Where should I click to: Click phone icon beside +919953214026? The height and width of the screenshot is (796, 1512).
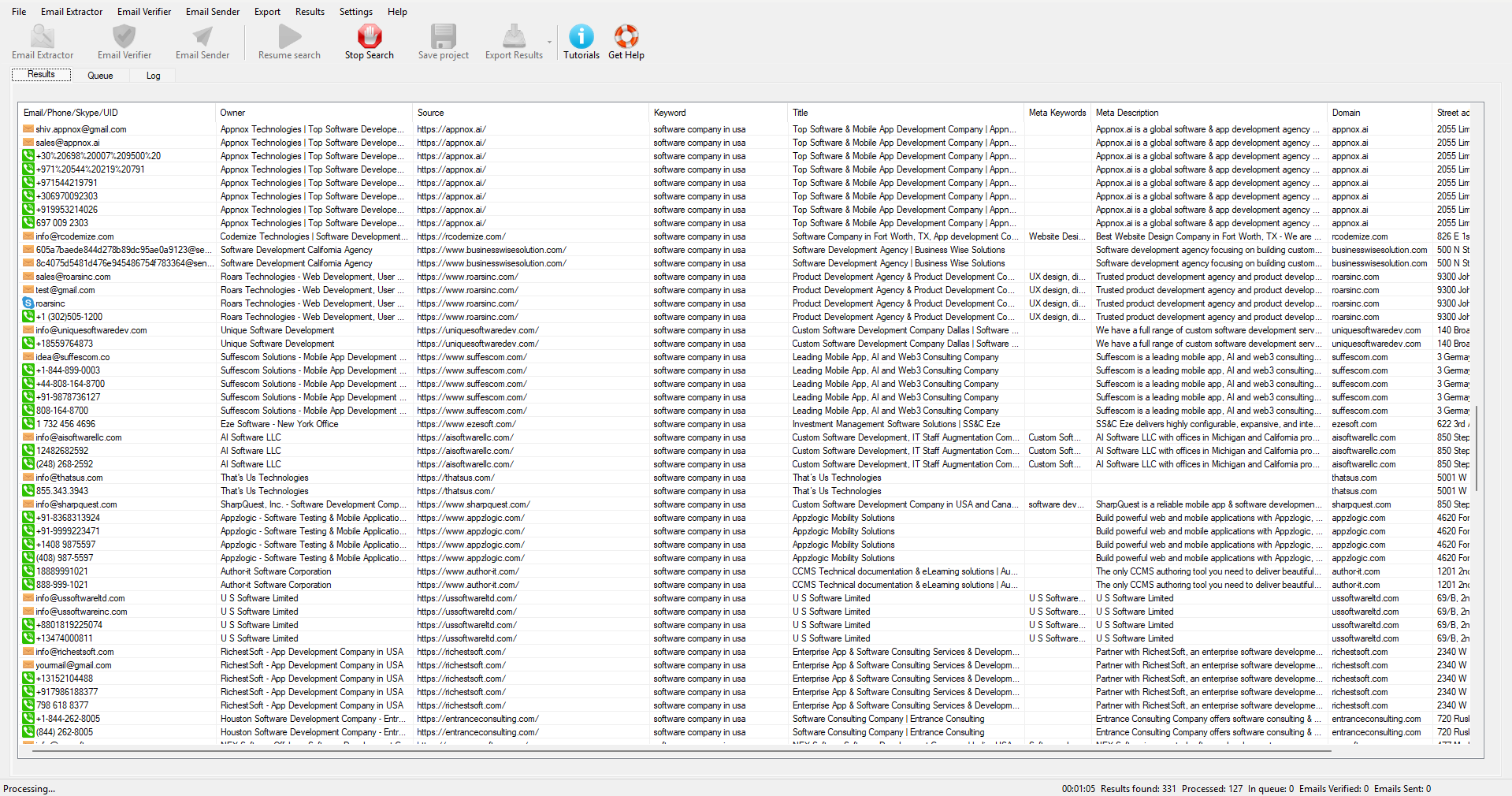coord(28,210)
